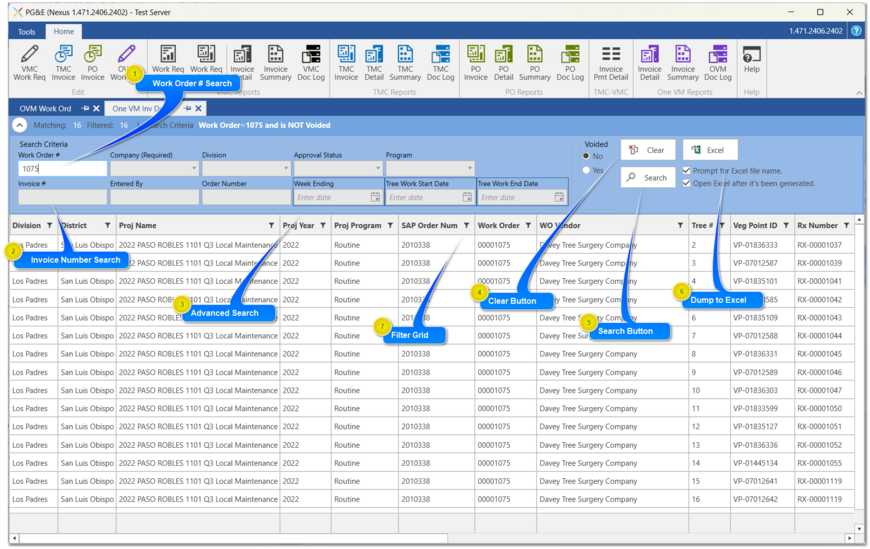The width and height of the screenshot is (870, 549).
Task: Click the Work Order # input field
Action: tap(62, 169)
